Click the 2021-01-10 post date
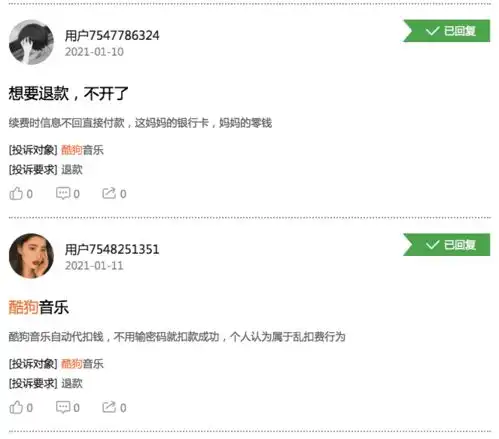Screen dimensions: 499x439 point(94,52)
